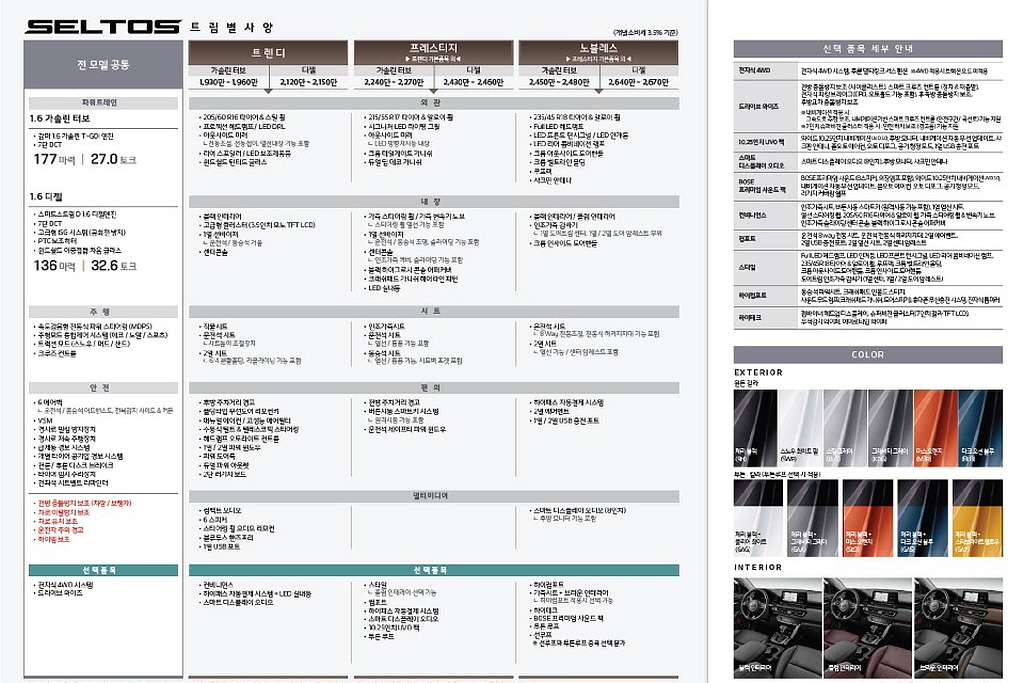The image size is (1024, 683).
Task: Click the EXTERIOR heading
Action: point(758,372)
